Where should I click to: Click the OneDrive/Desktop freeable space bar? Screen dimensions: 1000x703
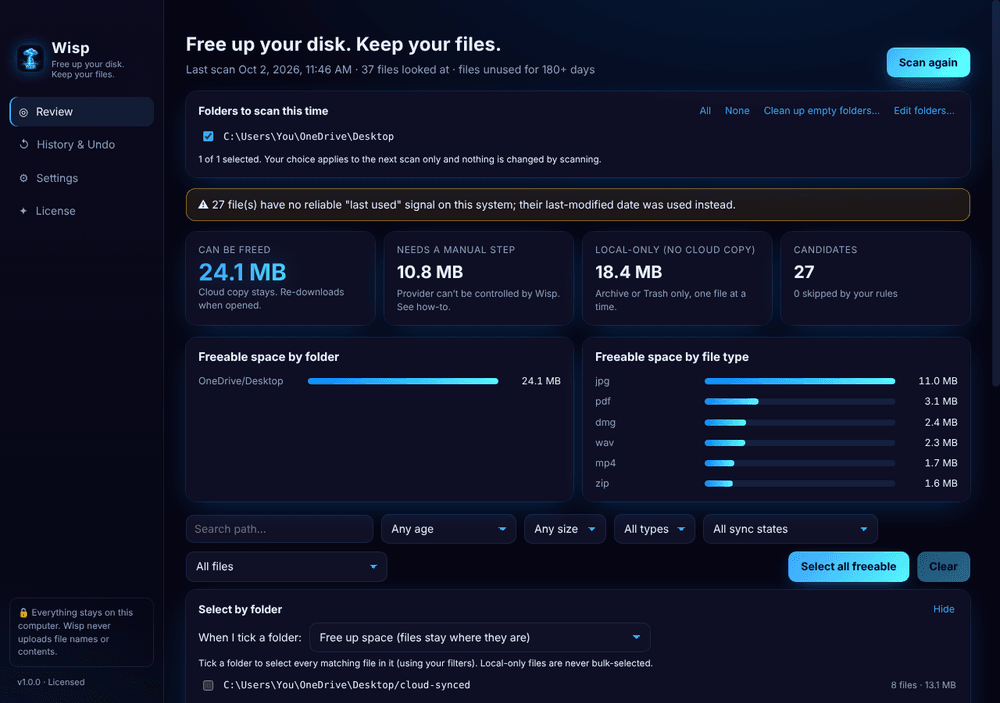click(403, 381)
